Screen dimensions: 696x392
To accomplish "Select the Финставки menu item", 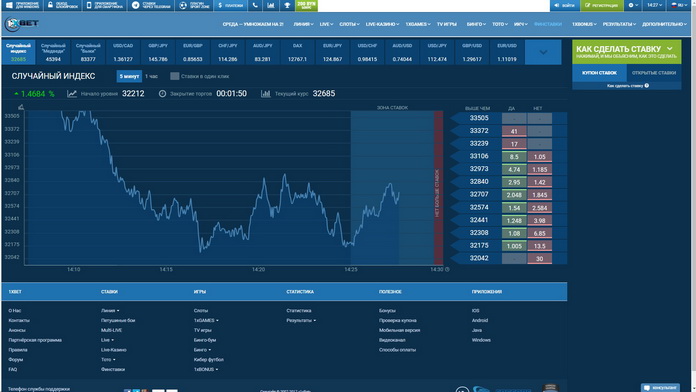I will pos(548,24).
